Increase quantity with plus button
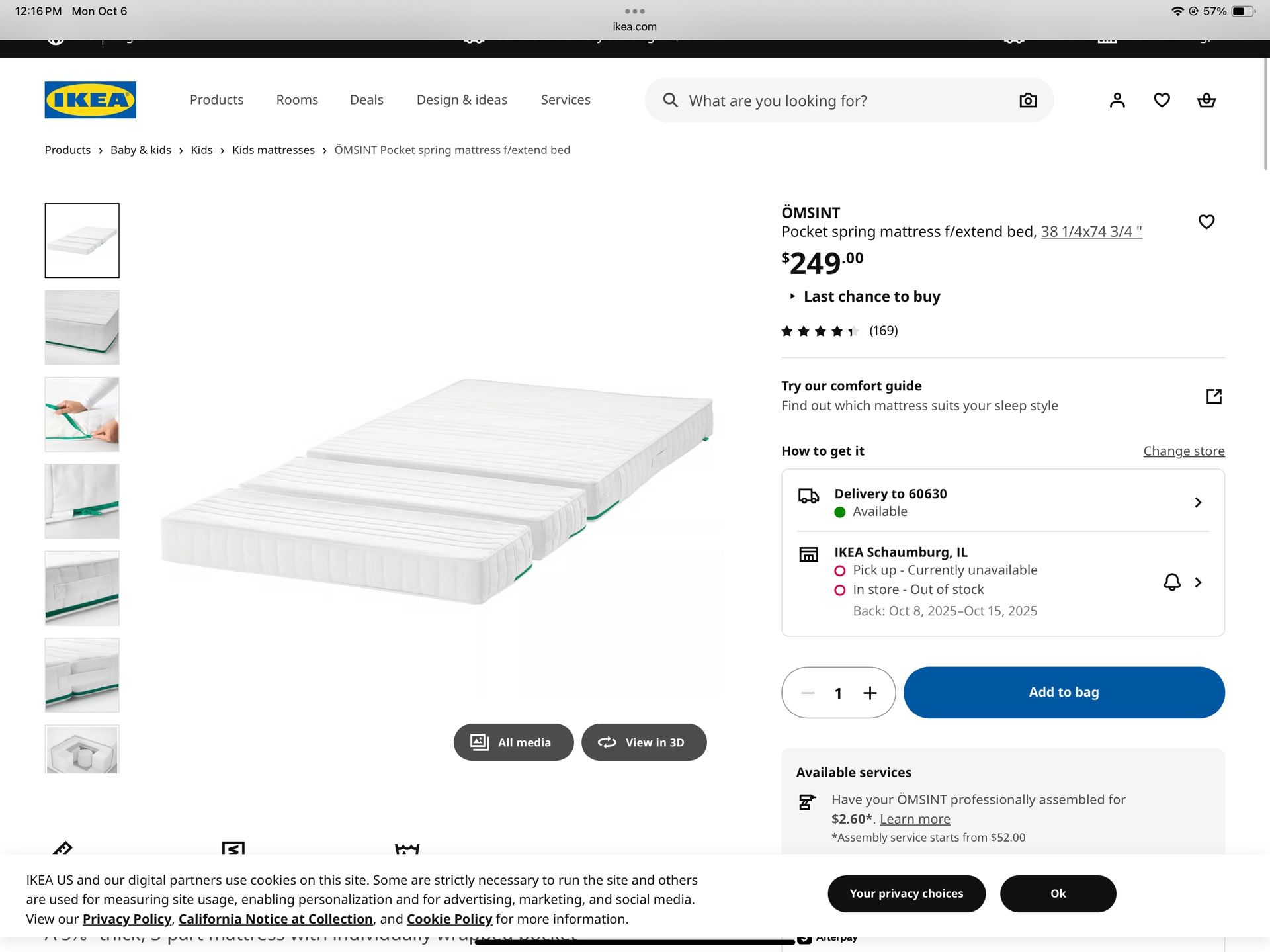Viewport: 1270px width, 952px height. tap(870, 693)
